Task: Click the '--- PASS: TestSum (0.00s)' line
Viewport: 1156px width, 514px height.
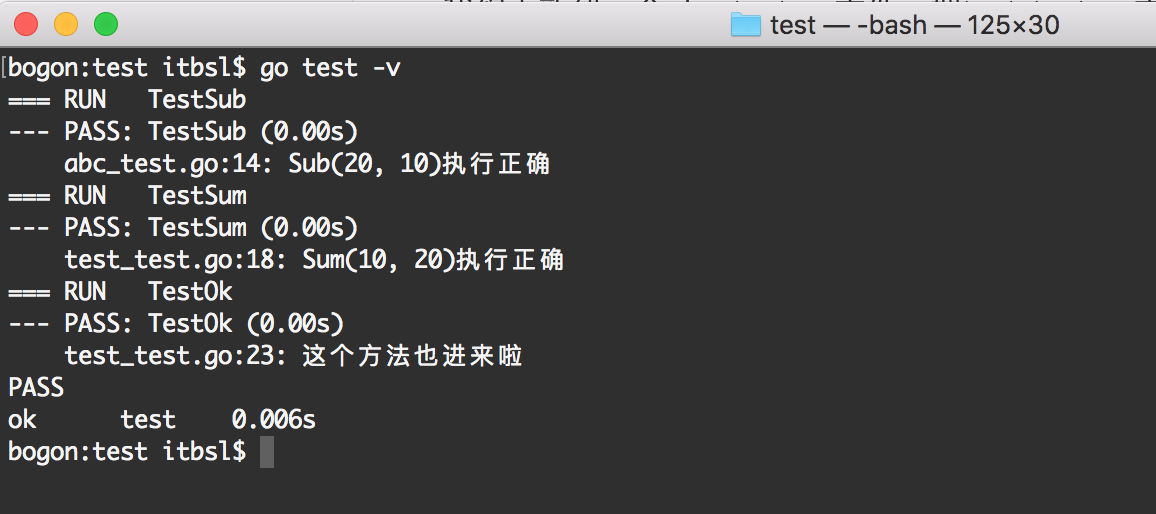Action: click(x=183, y=228)
